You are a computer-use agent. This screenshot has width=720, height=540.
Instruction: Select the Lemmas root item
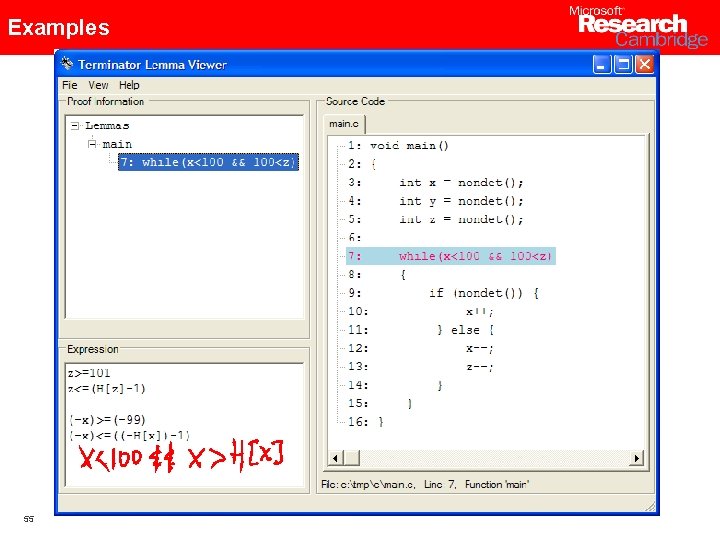click(x=107, y=125)
